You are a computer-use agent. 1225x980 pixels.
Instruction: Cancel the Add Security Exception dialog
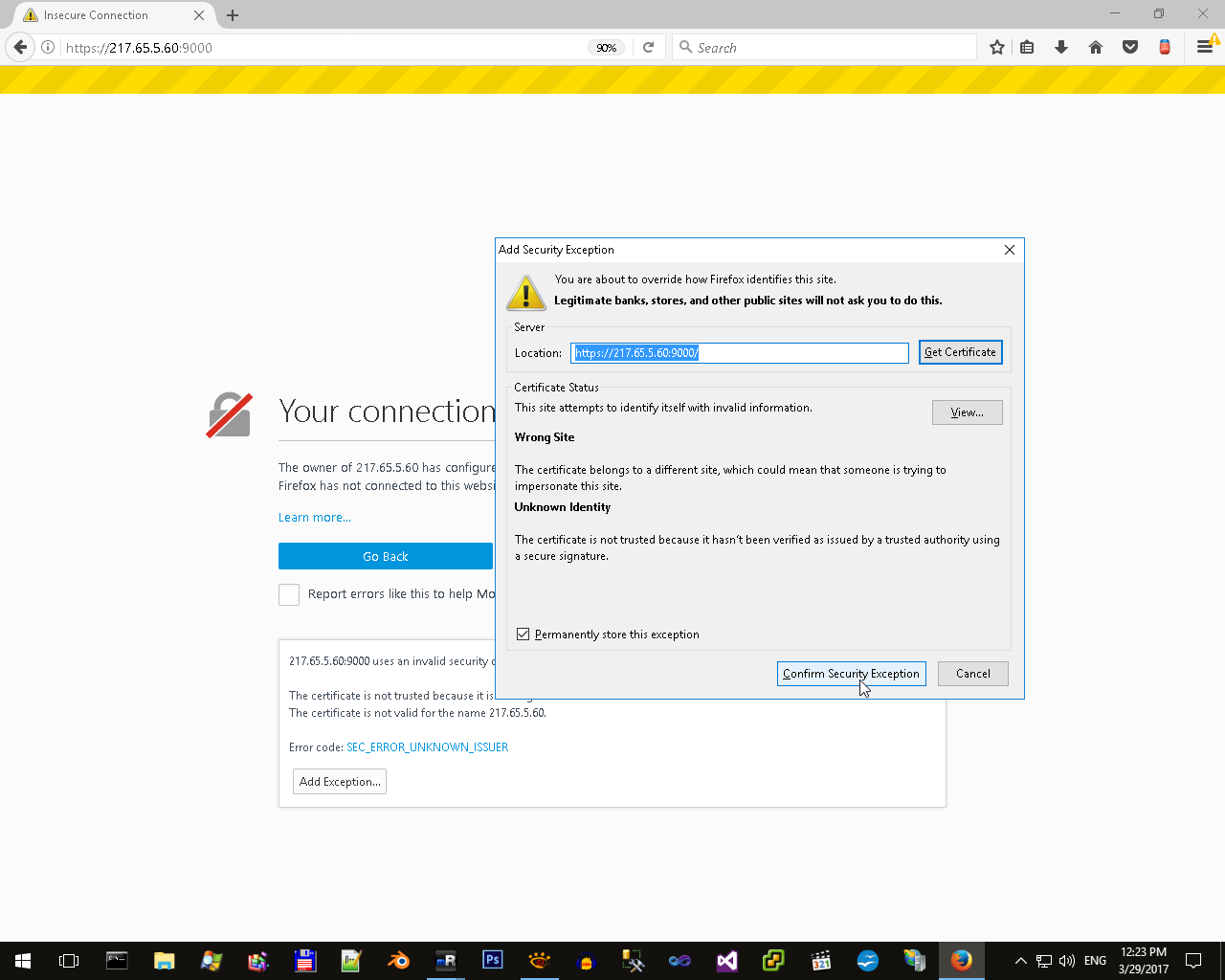973,674
